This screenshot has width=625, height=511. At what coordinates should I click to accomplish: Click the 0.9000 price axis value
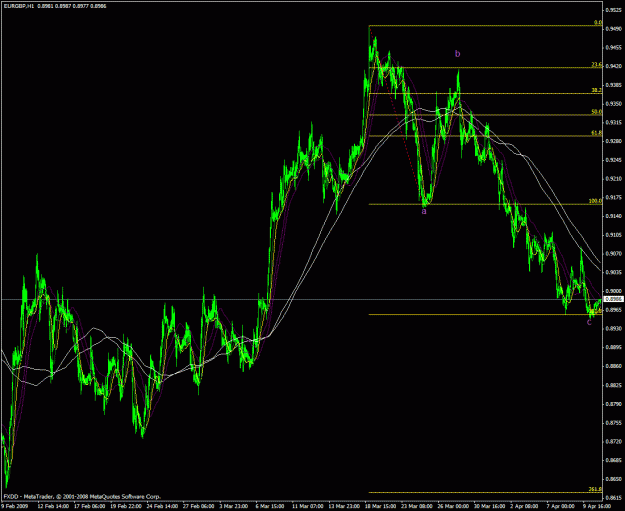point(613,291)
